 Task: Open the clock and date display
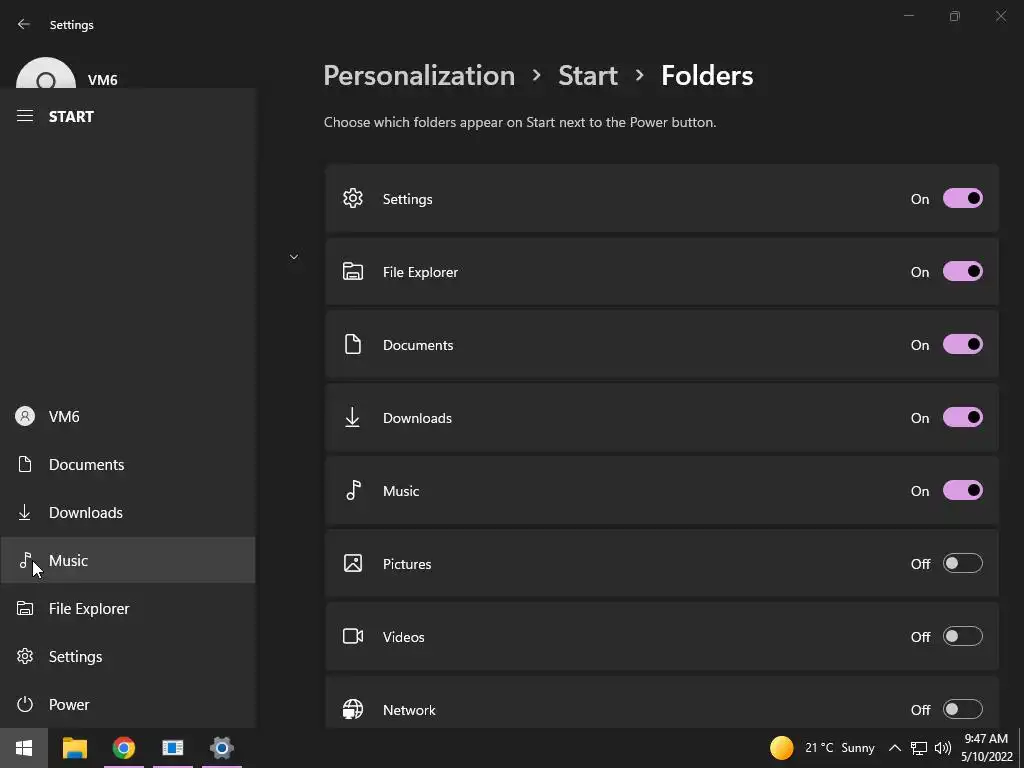(985, 748)
